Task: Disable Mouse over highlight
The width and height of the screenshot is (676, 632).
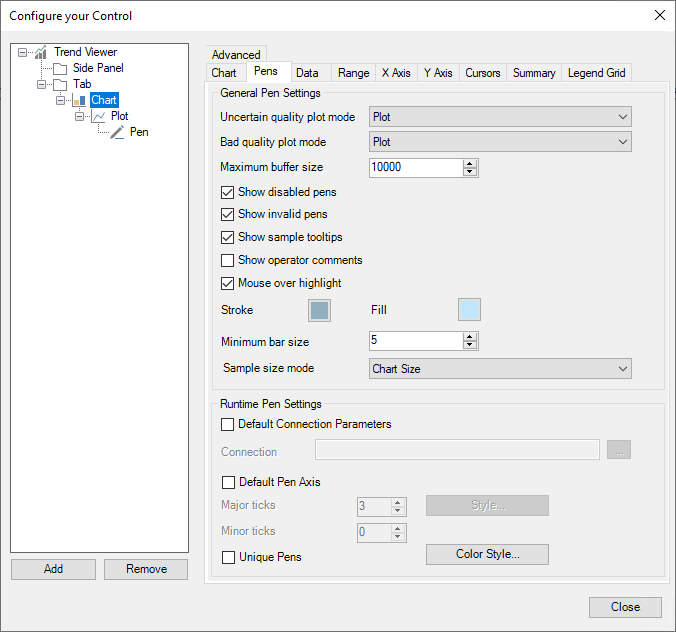Action: pos(227,283)
